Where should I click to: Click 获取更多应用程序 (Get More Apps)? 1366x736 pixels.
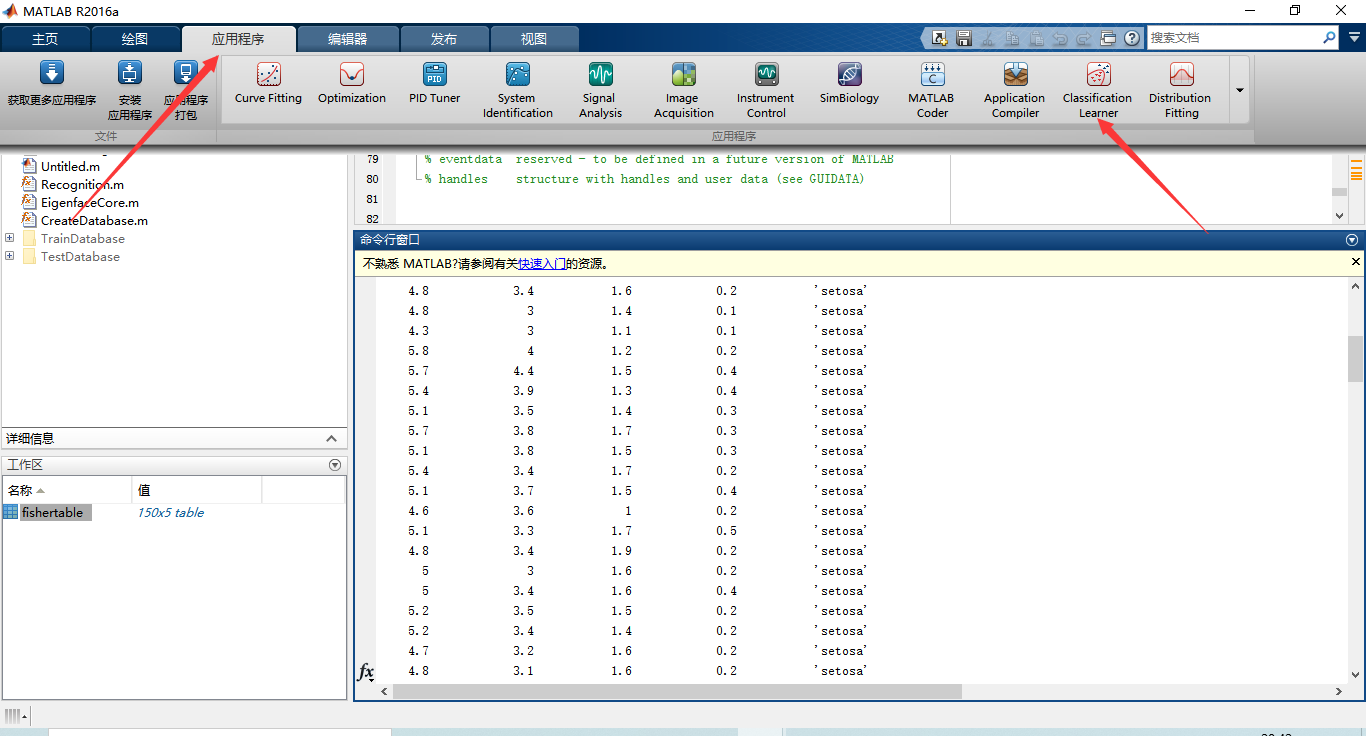[52, 84]
